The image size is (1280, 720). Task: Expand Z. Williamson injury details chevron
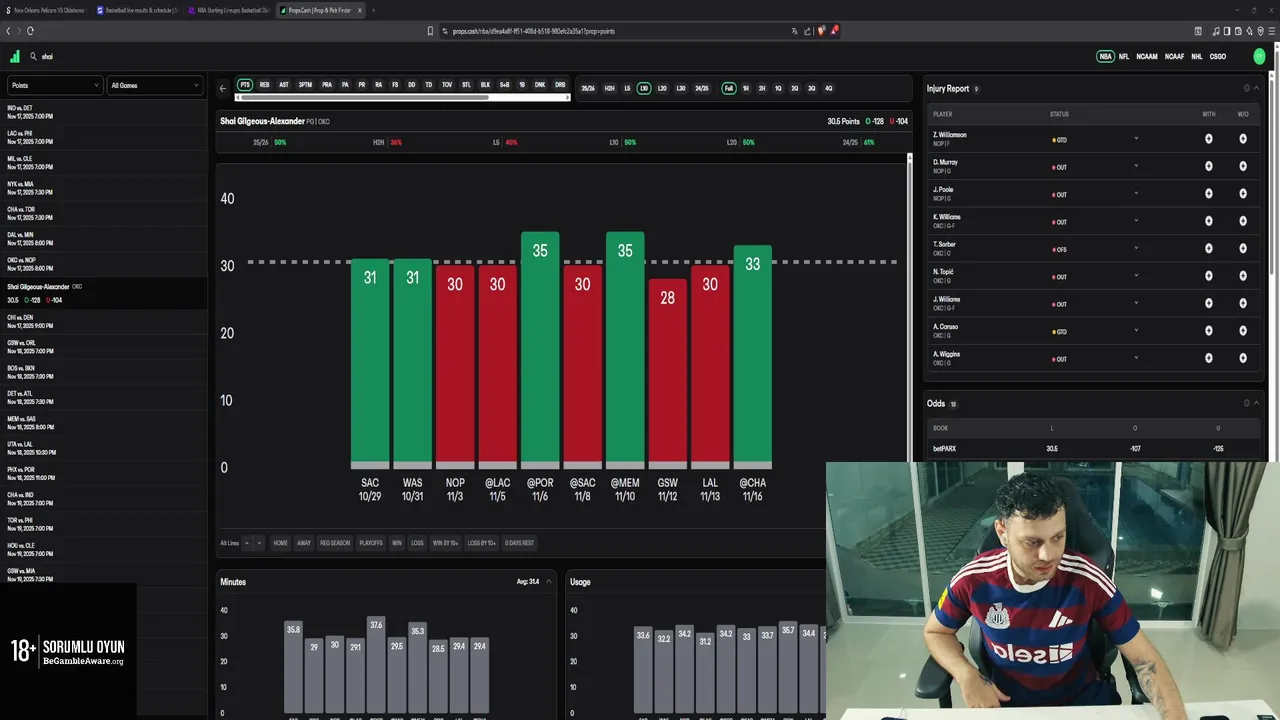[1136, 138]
